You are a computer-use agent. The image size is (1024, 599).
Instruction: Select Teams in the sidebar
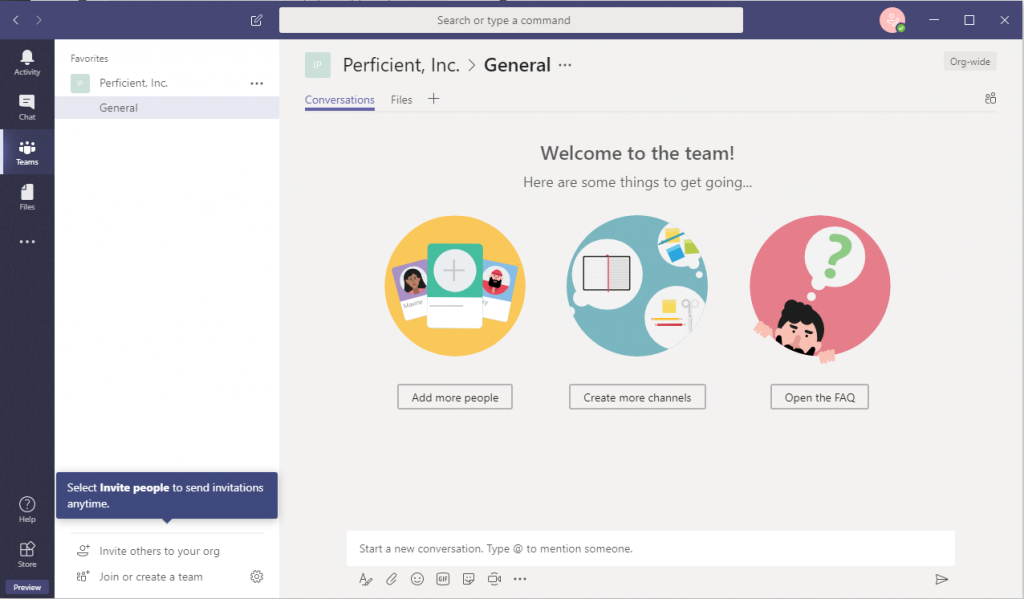point(27,152)
